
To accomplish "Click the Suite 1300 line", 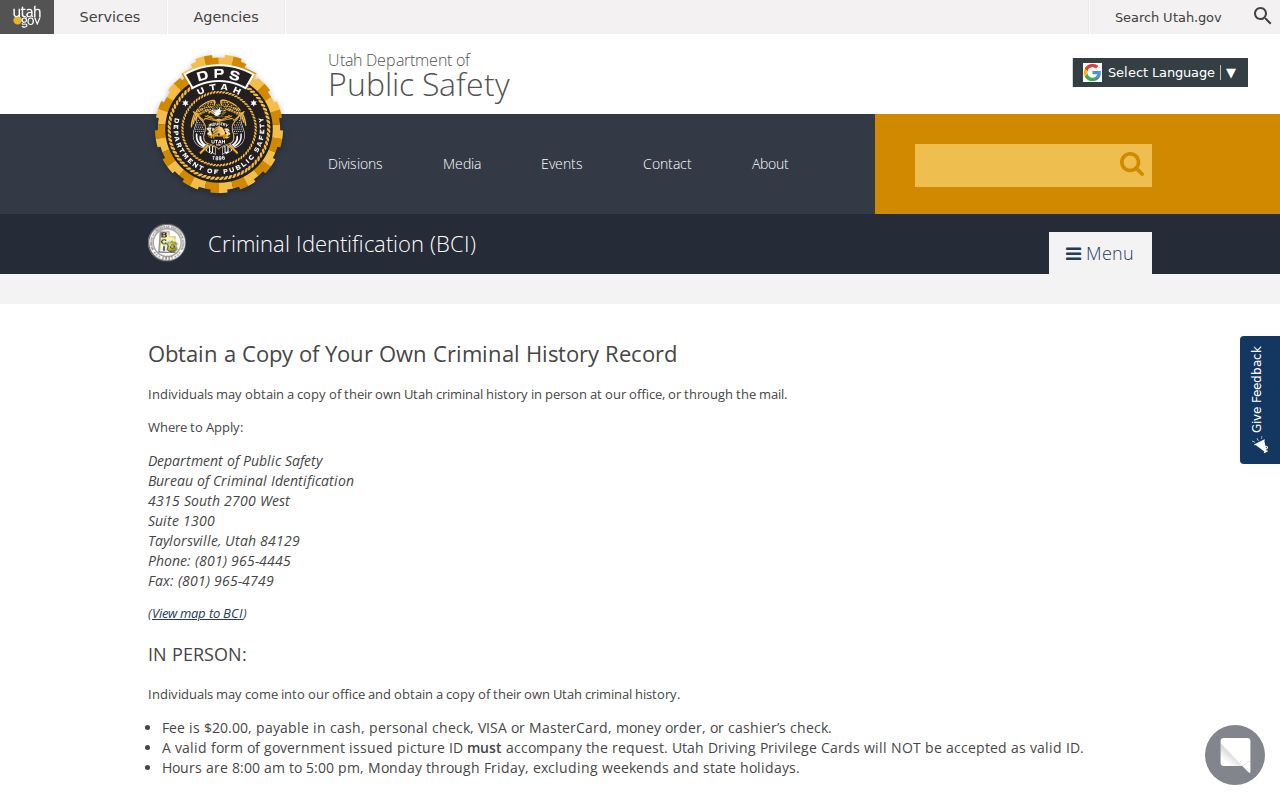I will (x=181, y=521).
